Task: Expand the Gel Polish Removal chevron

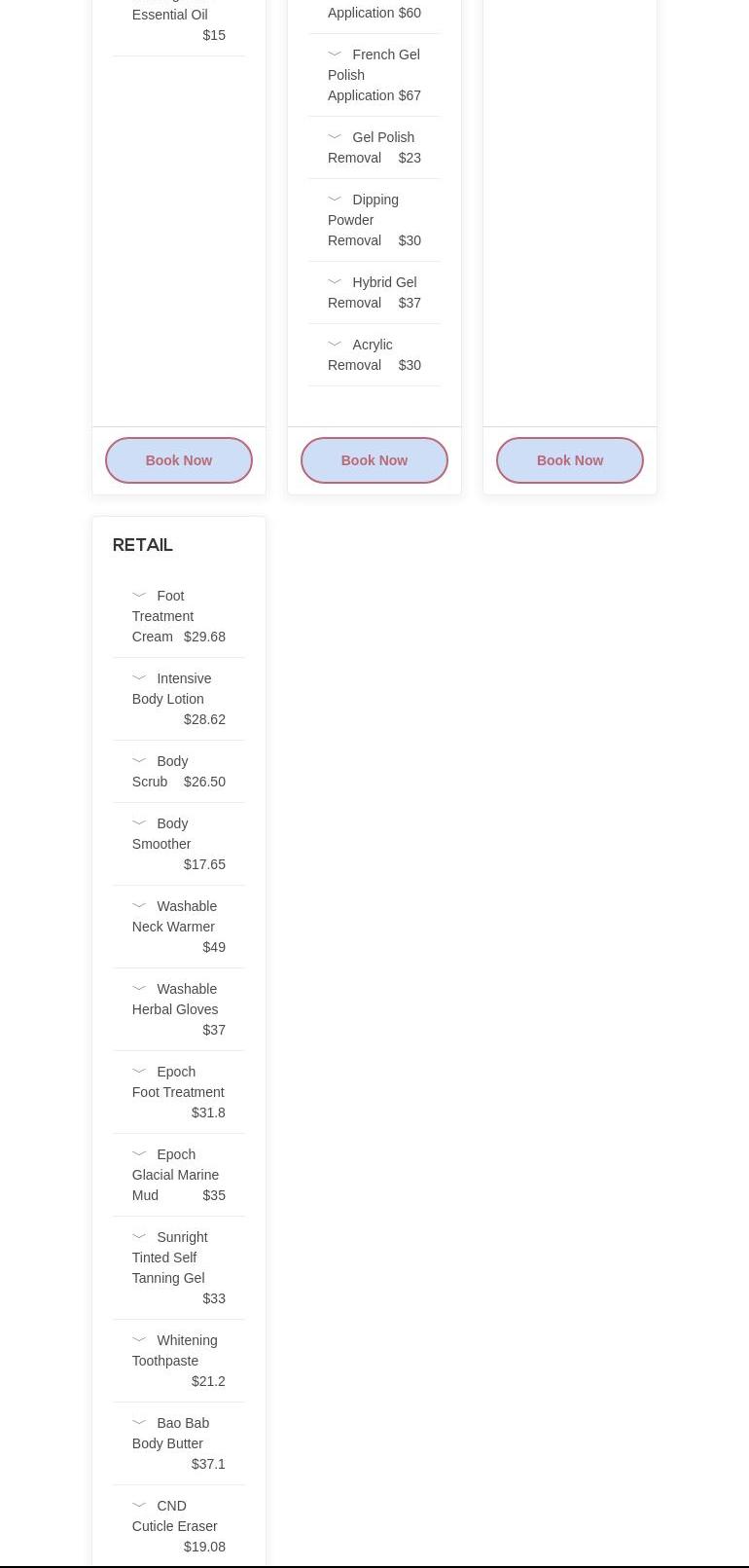Action: click(x=335, y=137)
